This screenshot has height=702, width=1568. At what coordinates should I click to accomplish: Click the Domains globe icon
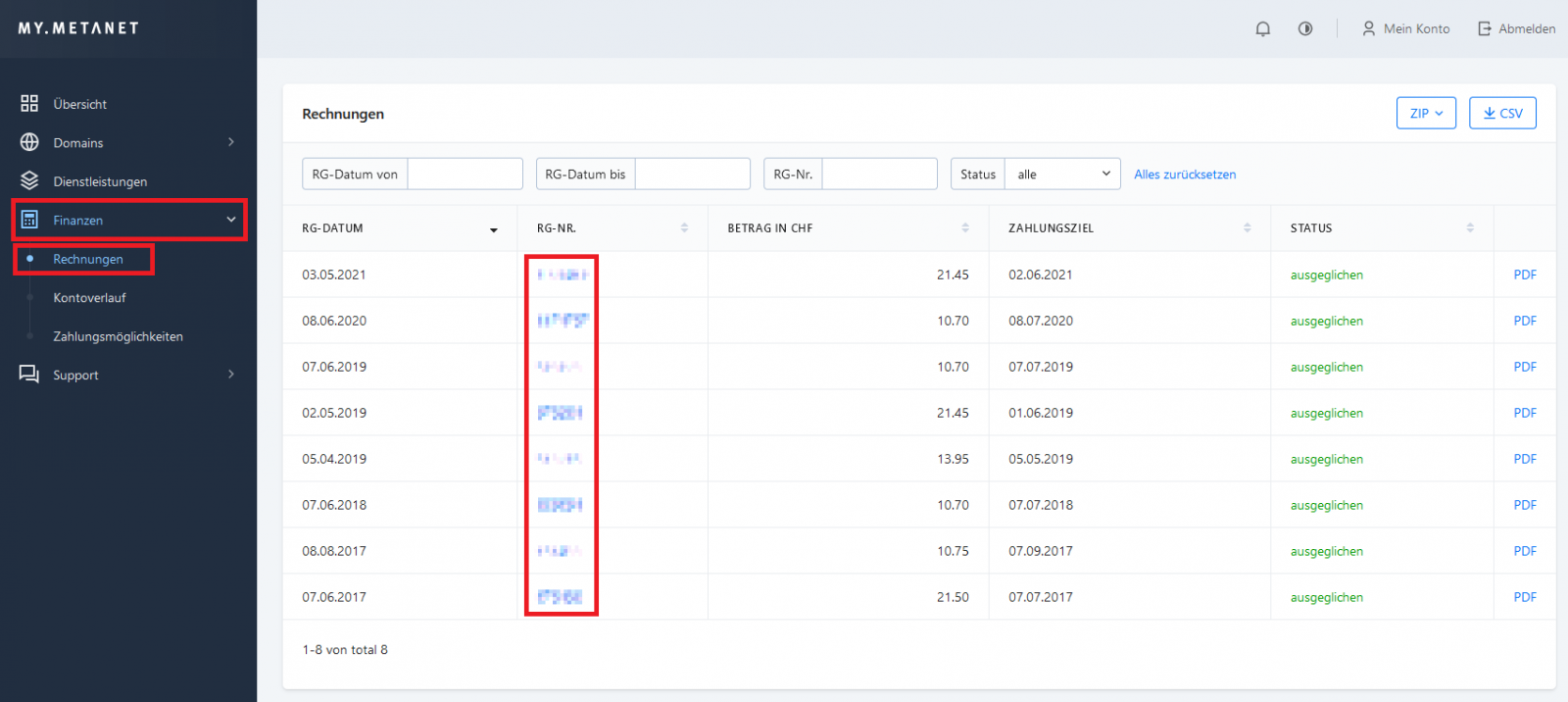(x=29, y=142)
